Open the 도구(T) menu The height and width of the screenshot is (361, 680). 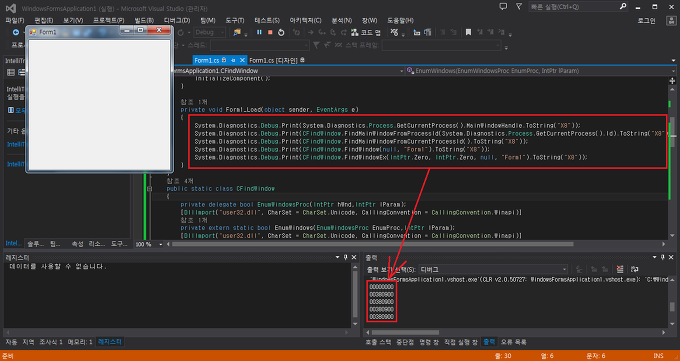[235, 20]
